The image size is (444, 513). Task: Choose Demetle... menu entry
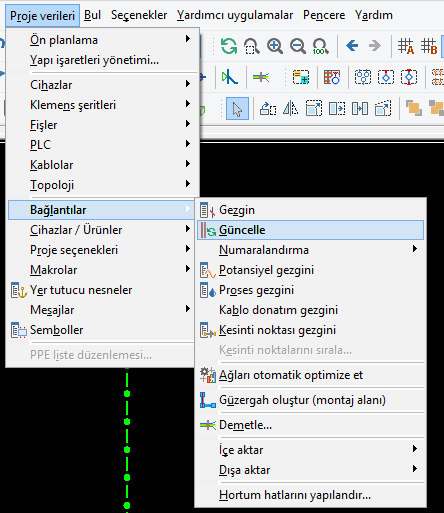[x=310, y=425]
